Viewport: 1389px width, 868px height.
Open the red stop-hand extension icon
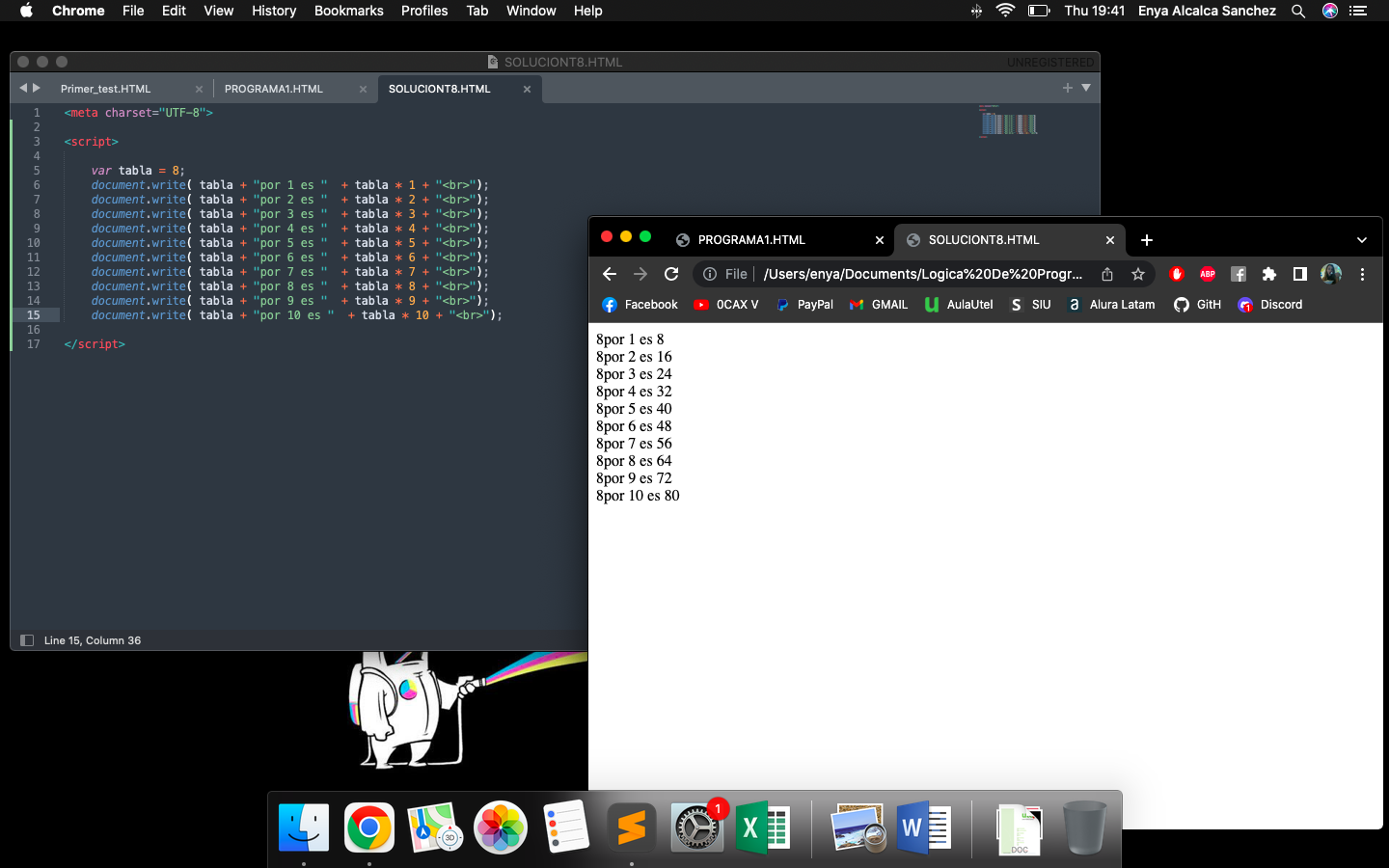pyautogui.click(x=1176, y=274)
